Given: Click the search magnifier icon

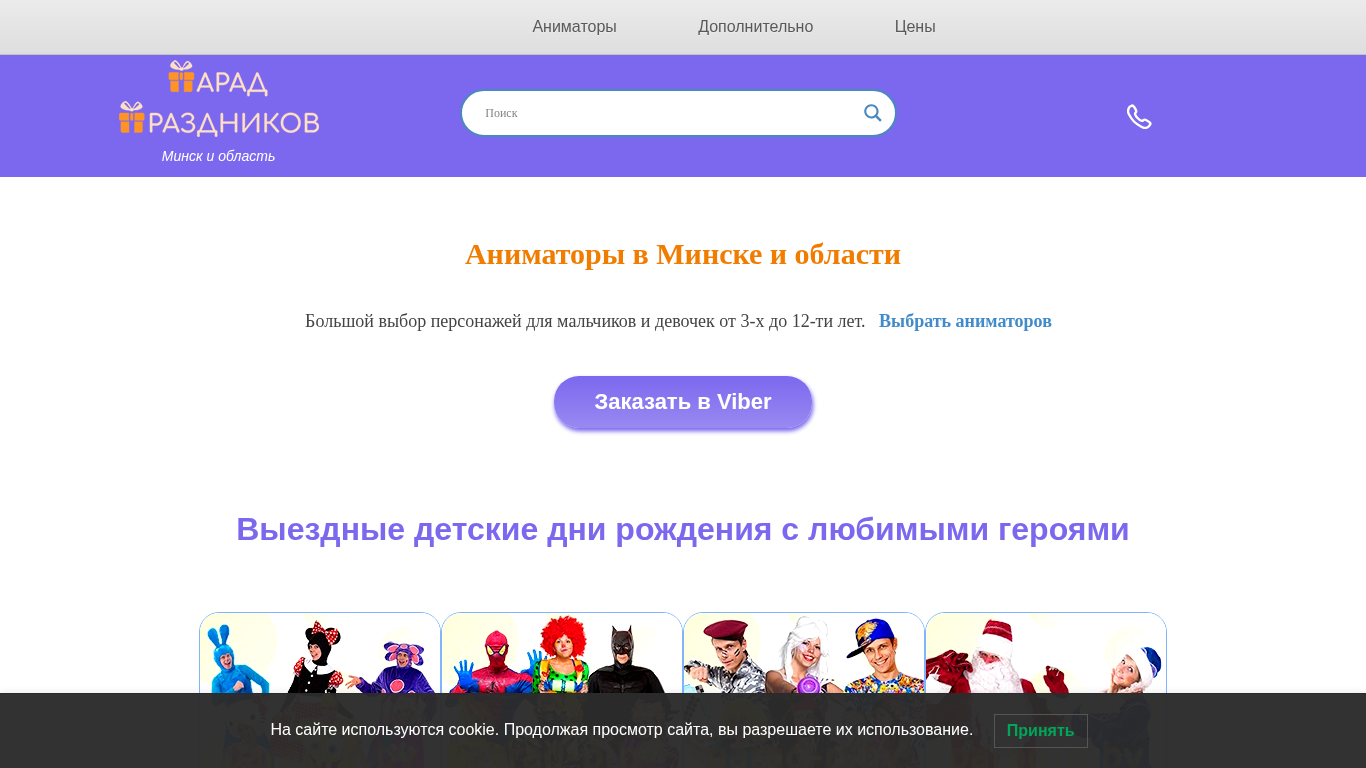Looking at the screenshot, I should coord(873,113).
